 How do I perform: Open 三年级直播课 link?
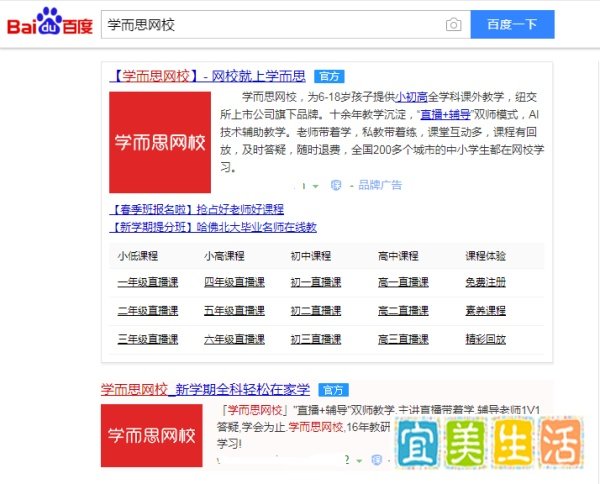(148, 339)
